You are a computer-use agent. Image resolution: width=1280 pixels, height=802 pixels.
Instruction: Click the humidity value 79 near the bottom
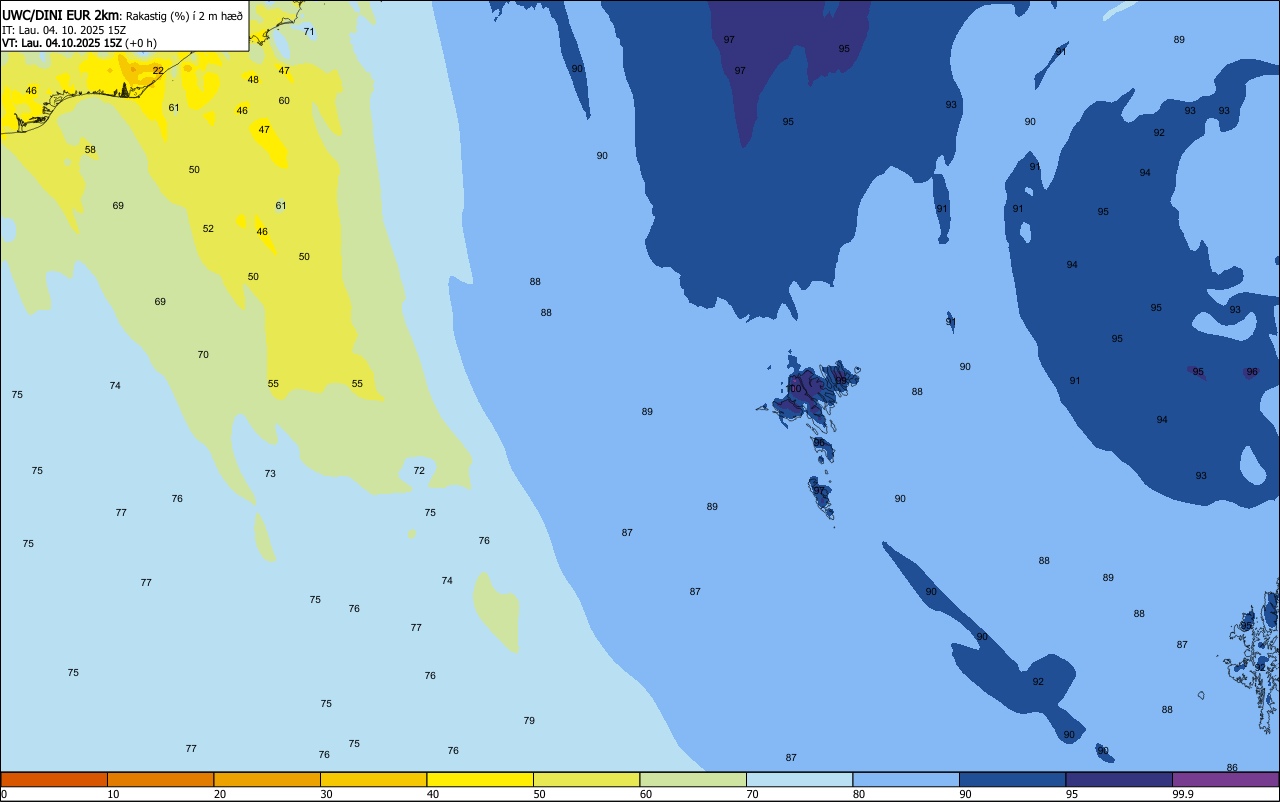pos(529,720)
